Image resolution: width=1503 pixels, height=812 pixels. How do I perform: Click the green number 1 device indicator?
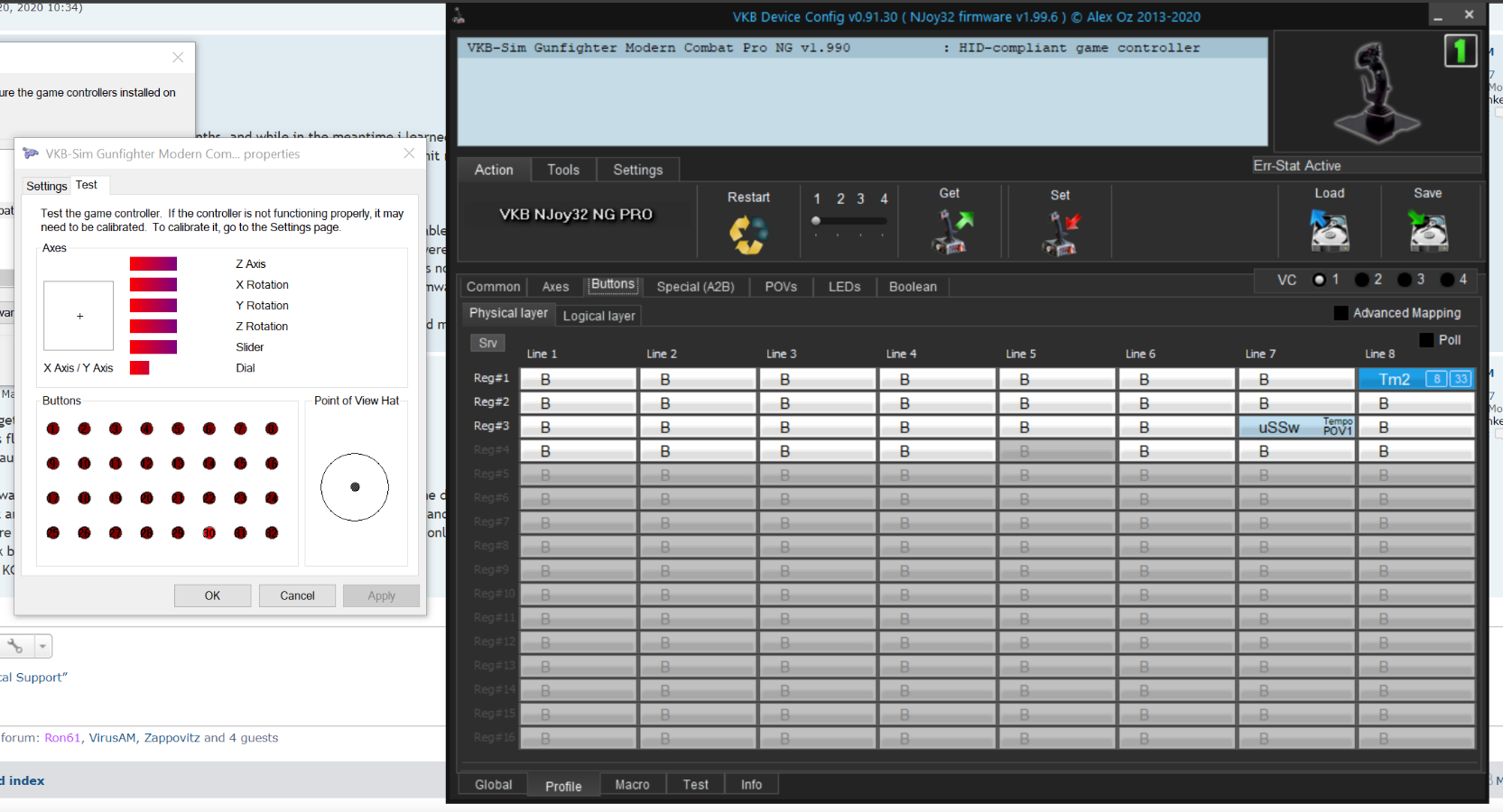[1460, 51]
